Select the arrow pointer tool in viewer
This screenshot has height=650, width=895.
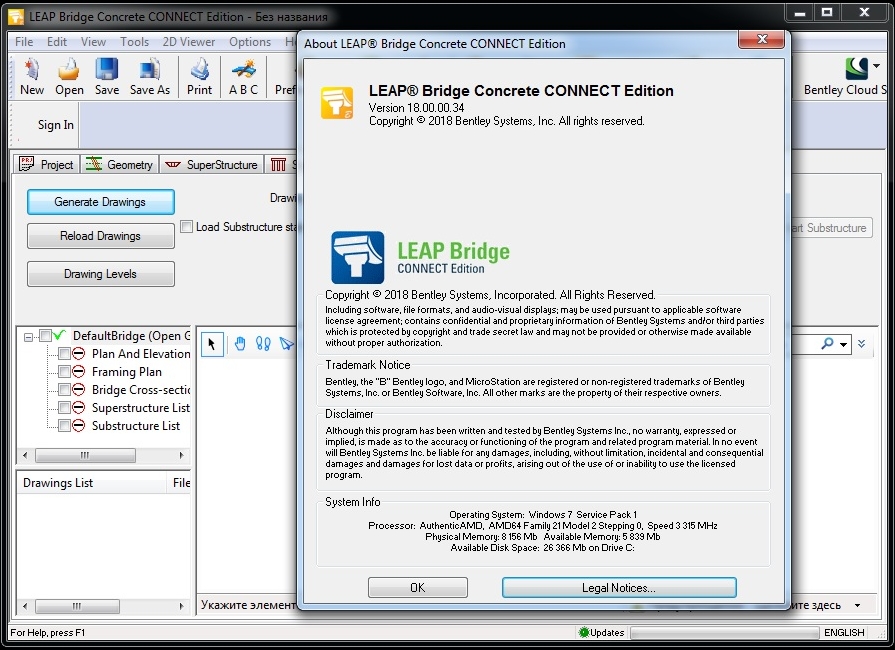coord(212,344)
